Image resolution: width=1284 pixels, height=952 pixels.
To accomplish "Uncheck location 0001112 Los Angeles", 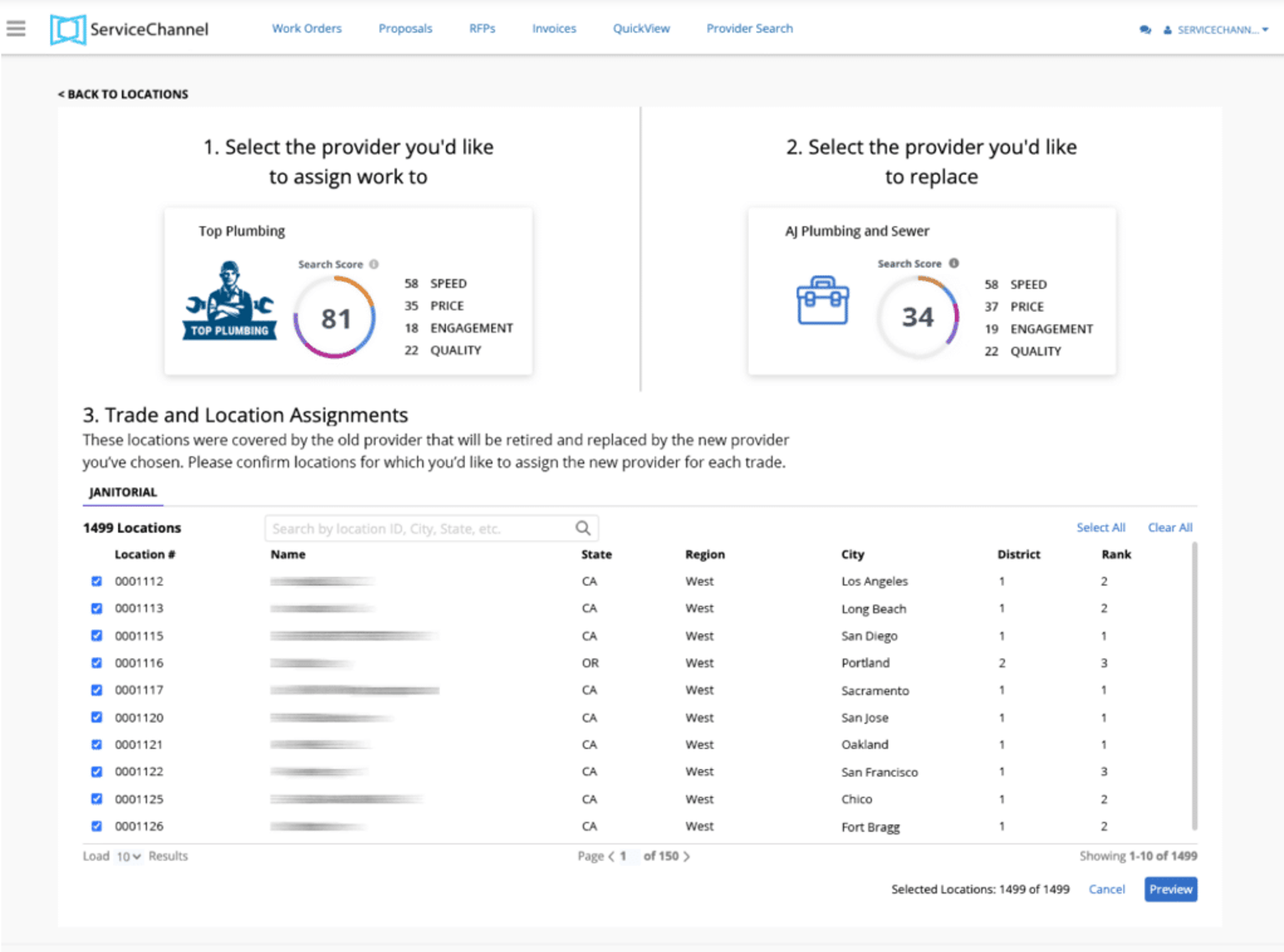I will [96, 581].
